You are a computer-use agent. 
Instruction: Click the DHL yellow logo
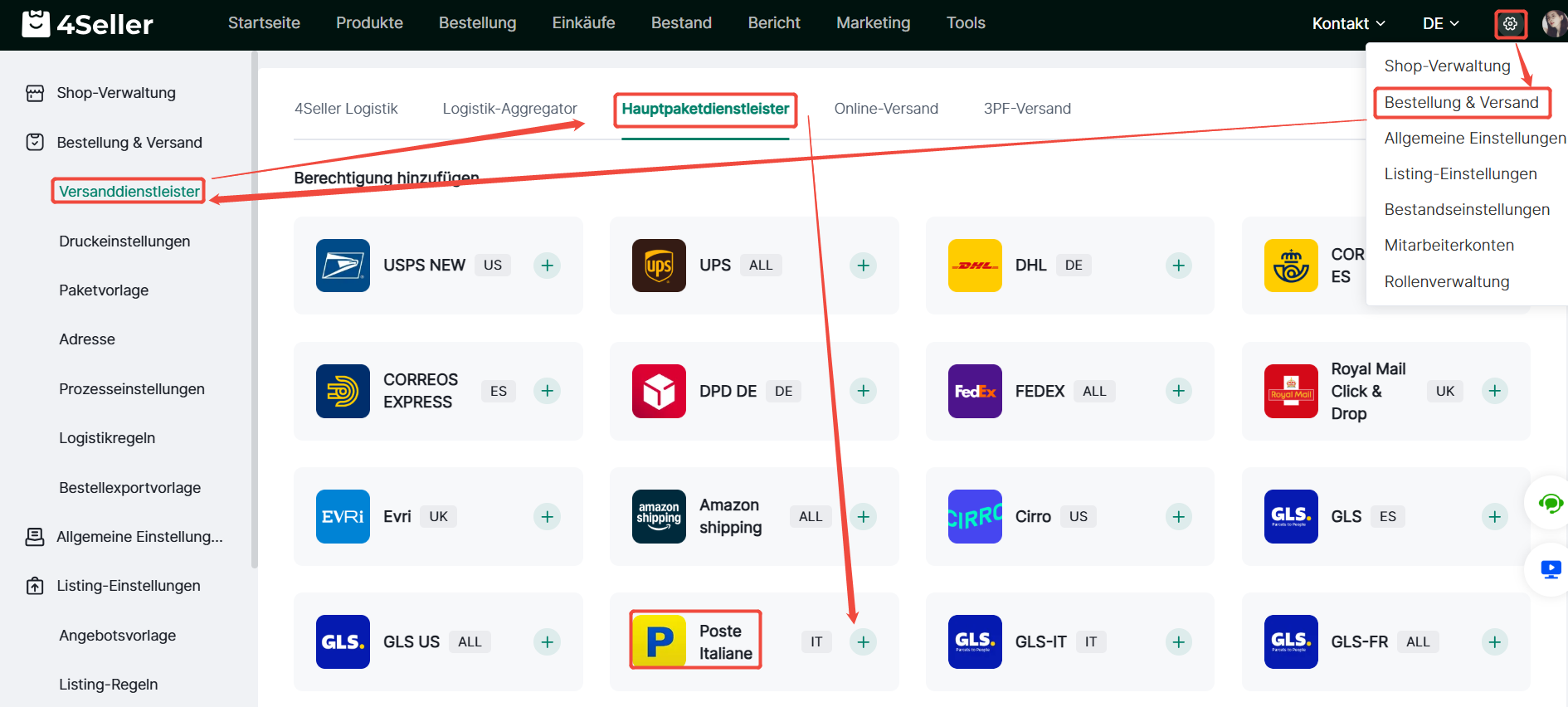[975, 266]
